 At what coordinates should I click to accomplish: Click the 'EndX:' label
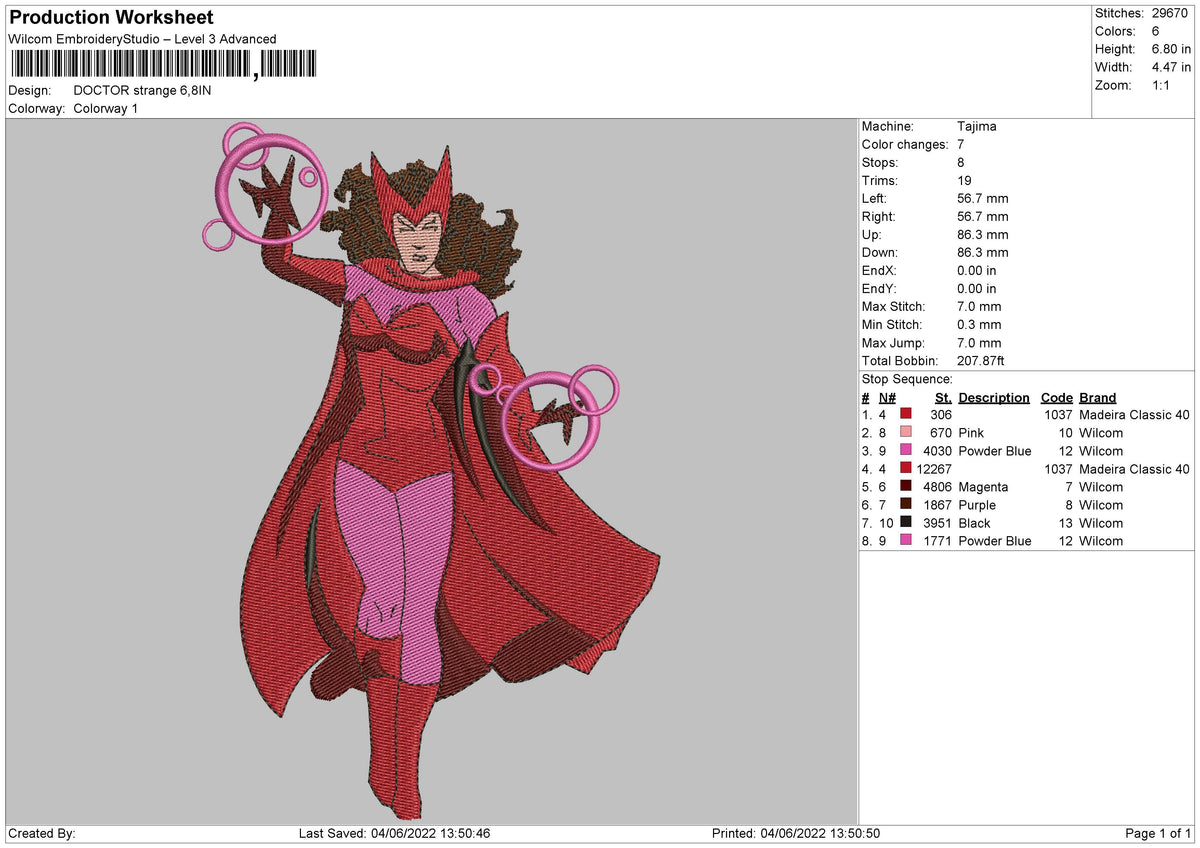click(x=880, y=270)
